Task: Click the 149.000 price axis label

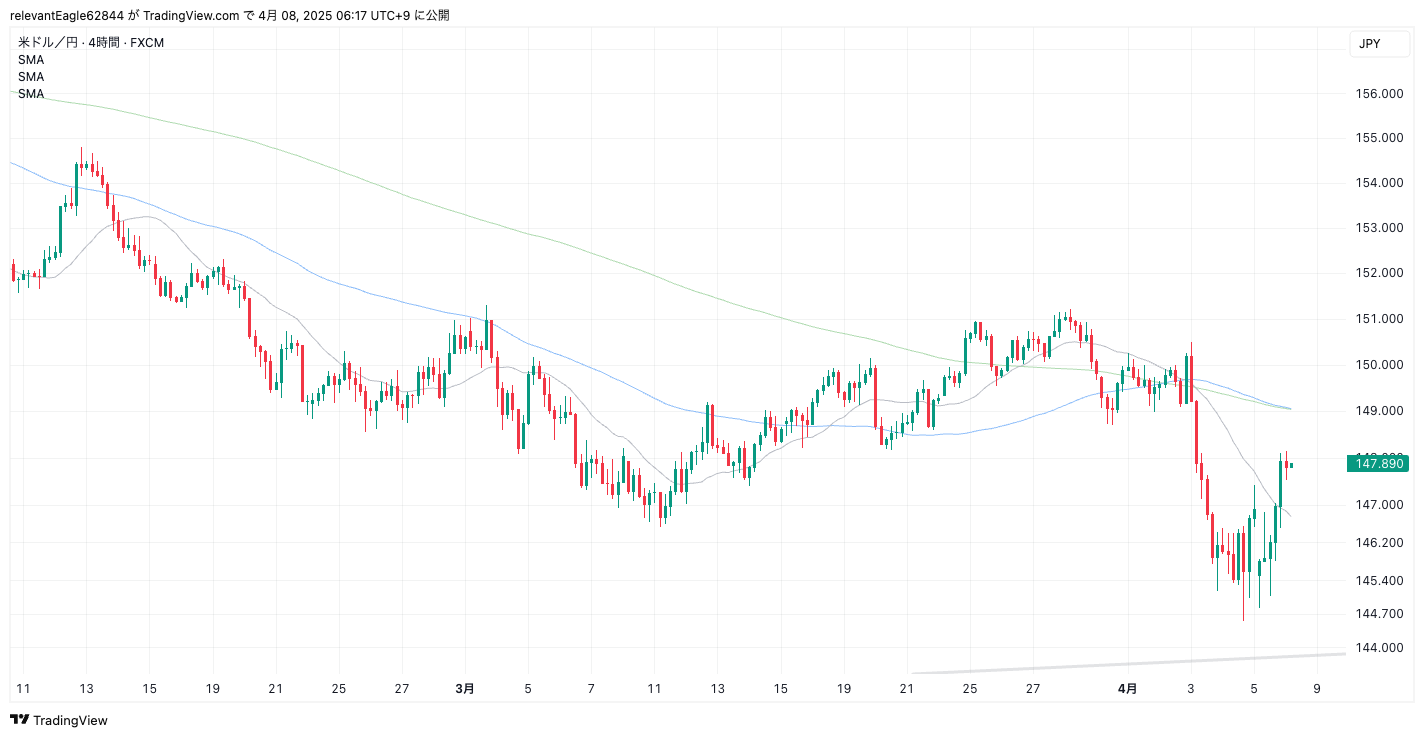Action: (x=1379, y=411)
